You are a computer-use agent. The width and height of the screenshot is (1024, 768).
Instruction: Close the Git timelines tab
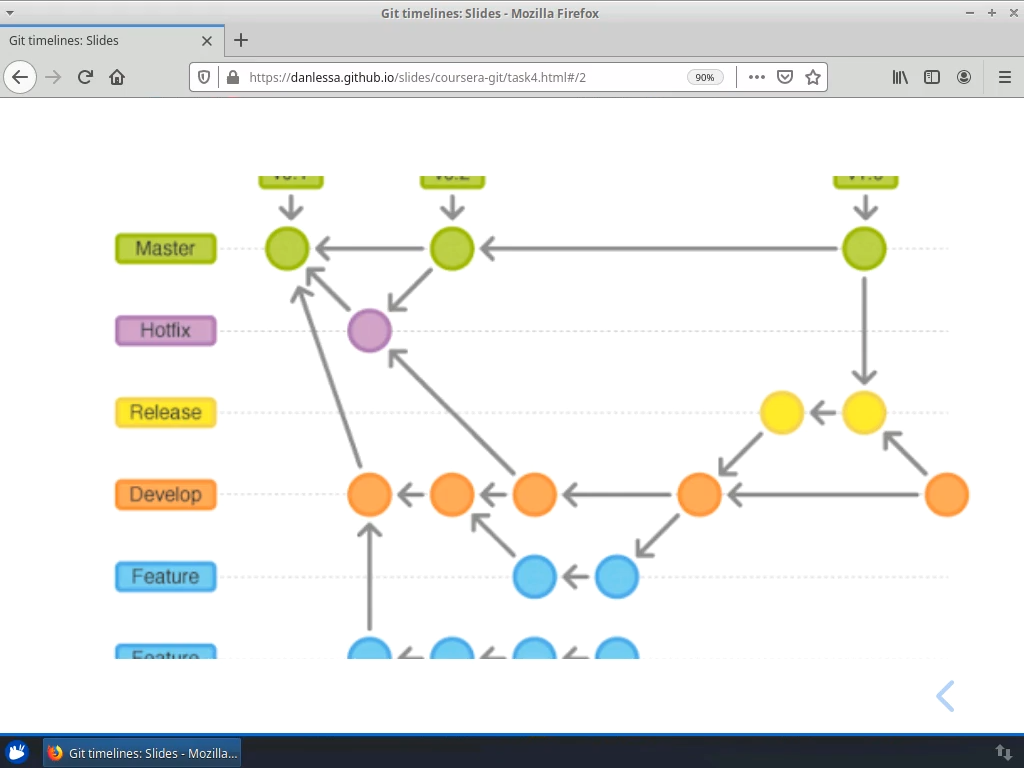click(207, 41)
